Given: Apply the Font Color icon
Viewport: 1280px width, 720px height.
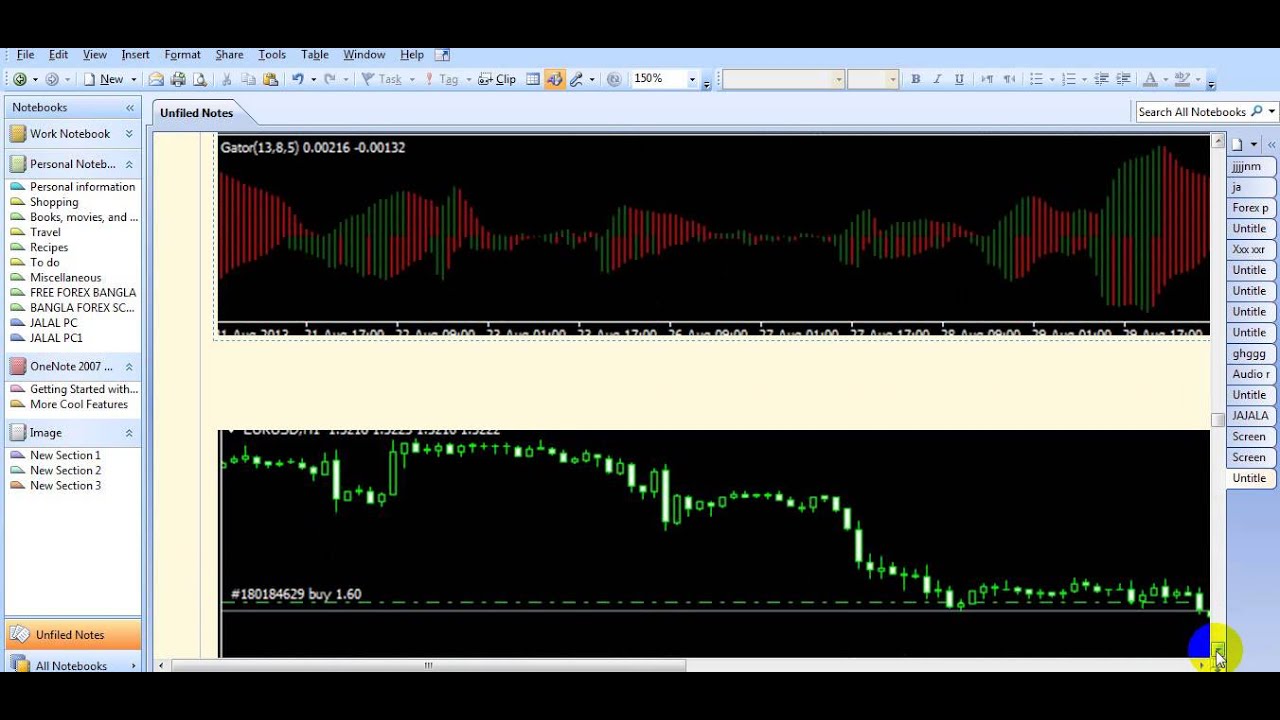Looking at the screenshot, I should [1150, 79].
